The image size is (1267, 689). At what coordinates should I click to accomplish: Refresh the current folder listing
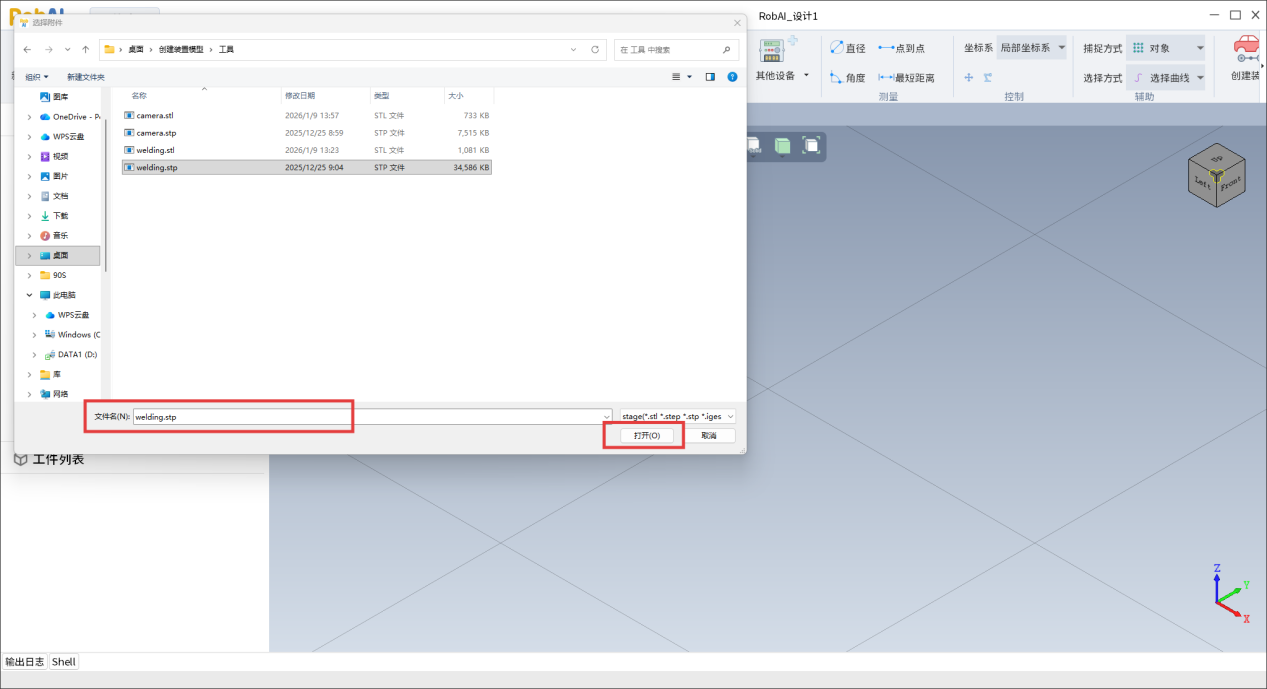pyautogui.click(x=595, y=49)
